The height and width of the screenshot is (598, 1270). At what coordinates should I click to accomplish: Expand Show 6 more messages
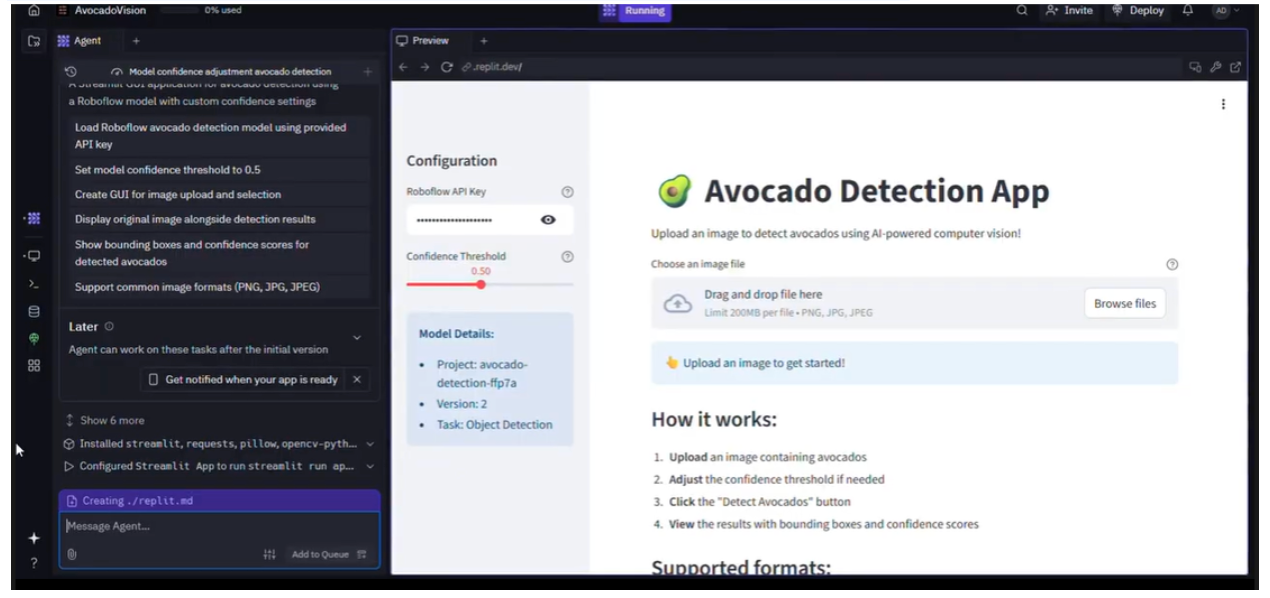point(104,420)
